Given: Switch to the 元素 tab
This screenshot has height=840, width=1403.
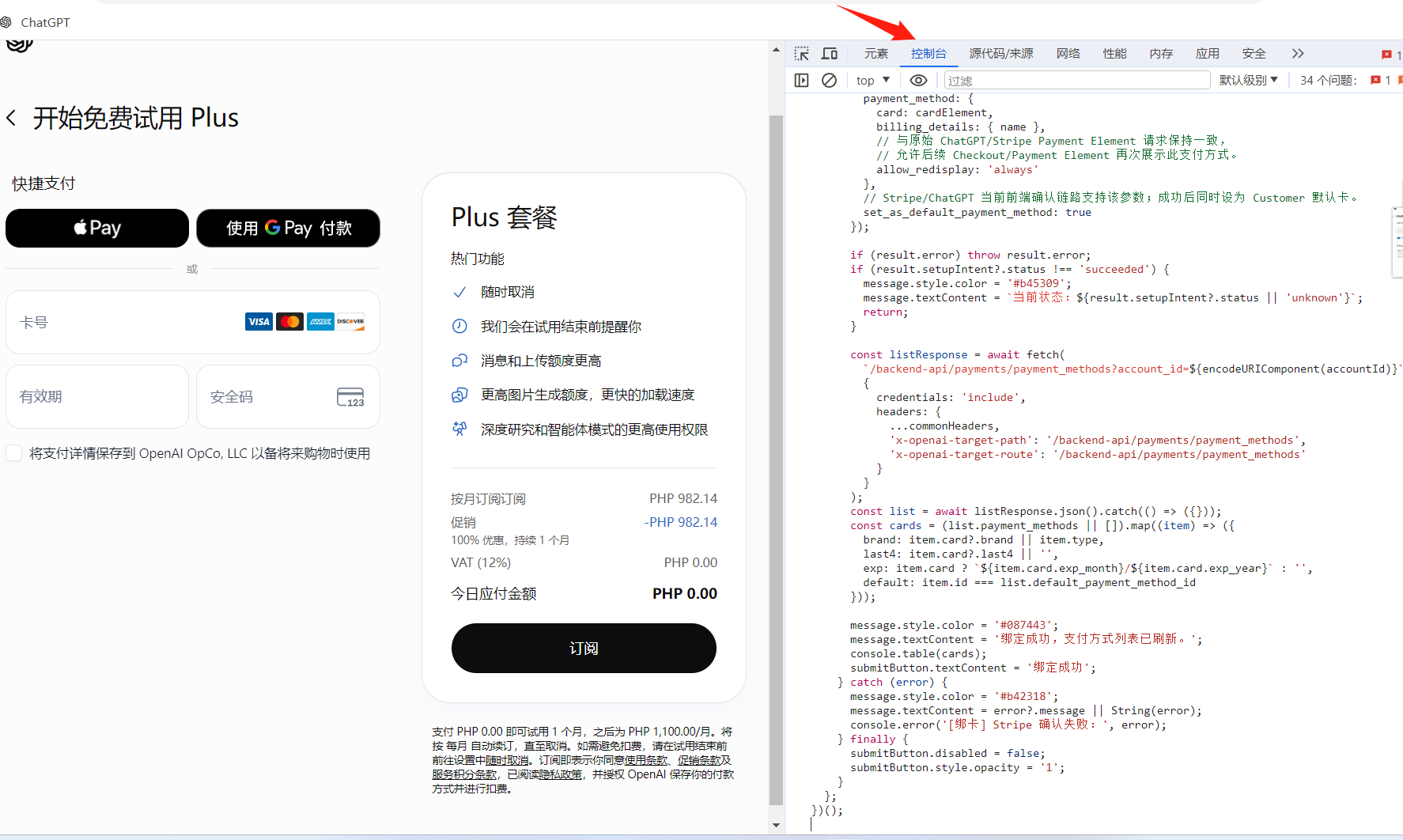Looking at the screenshot, I should pyautogui.click(x=876, y=54).
